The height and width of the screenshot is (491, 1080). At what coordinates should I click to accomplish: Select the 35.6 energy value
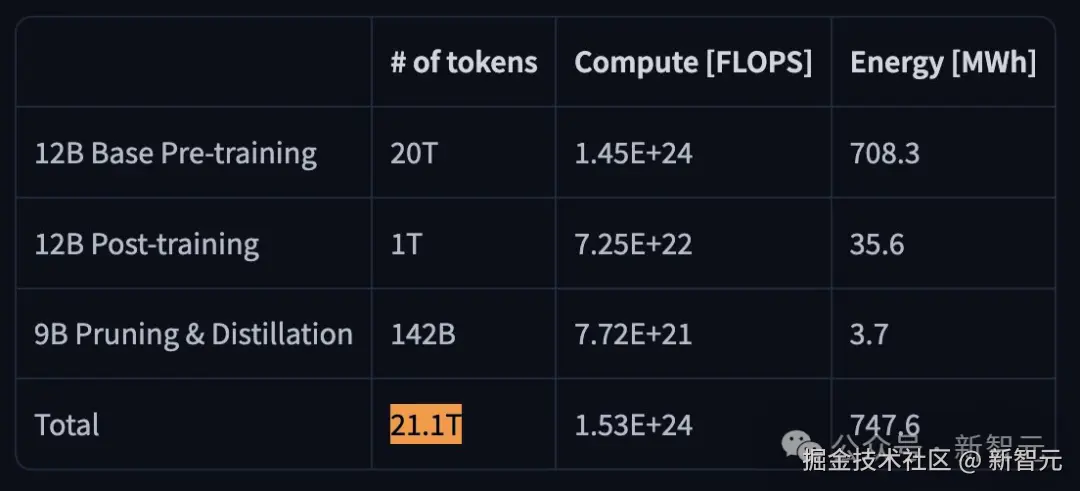point(876,244)
